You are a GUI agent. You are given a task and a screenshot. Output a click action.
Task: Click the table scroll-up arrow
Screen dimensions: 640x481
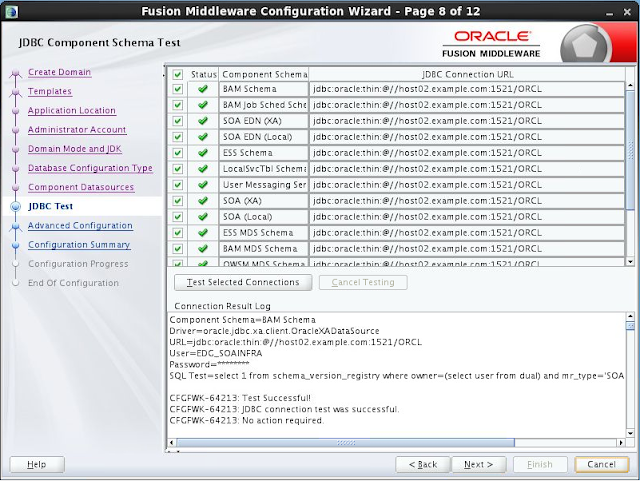pyautogui.click(x=630, y=85)
